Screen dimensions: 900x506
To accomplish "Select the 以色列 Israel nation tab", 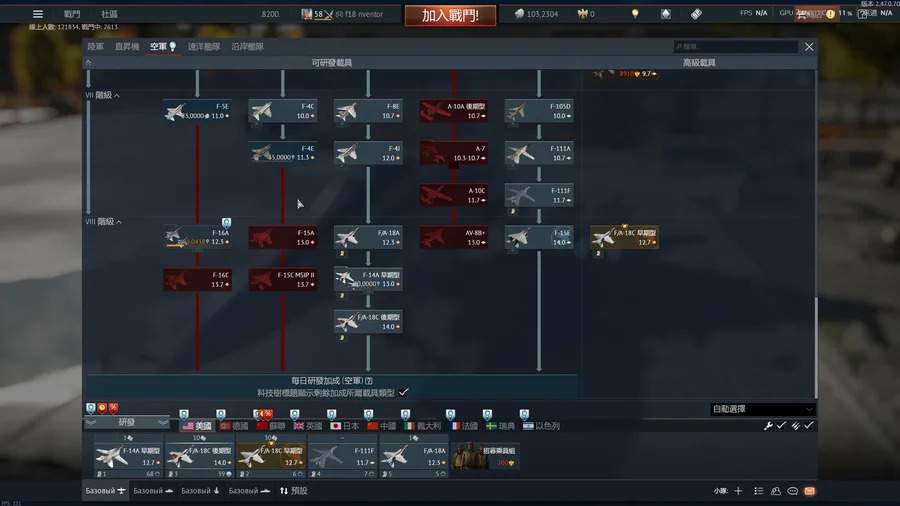I will pyautogui.click(x=541, y=426).
